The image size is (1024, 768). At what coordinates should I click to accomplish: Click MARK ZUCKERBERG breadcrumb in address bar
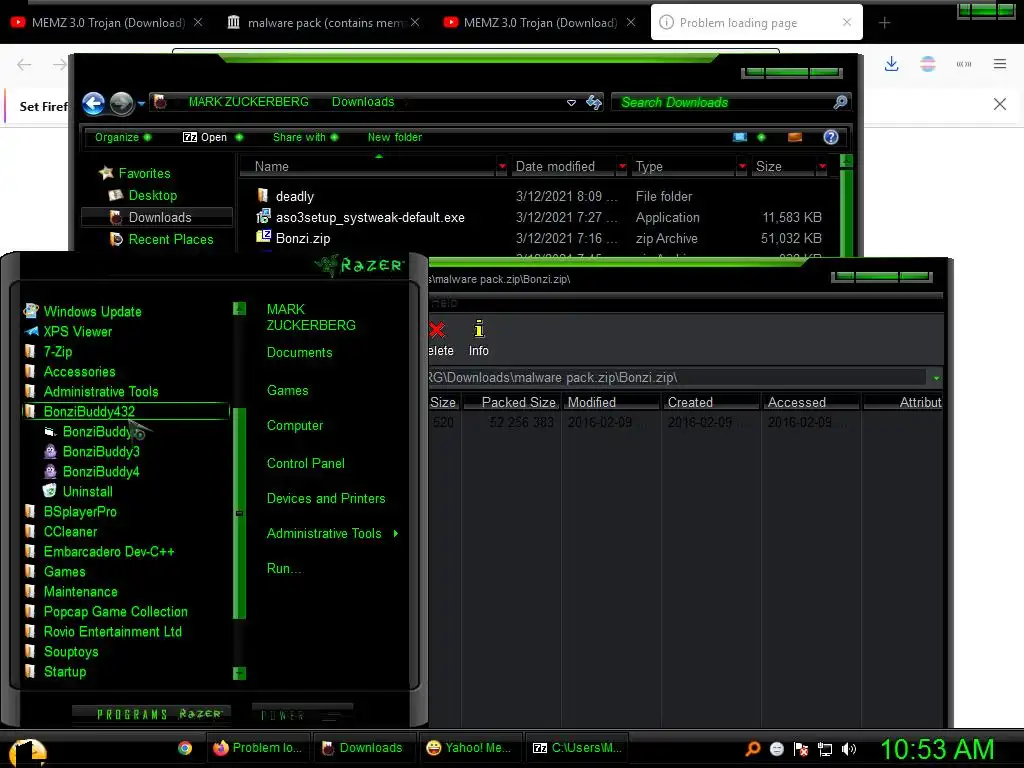pos(249,101)
